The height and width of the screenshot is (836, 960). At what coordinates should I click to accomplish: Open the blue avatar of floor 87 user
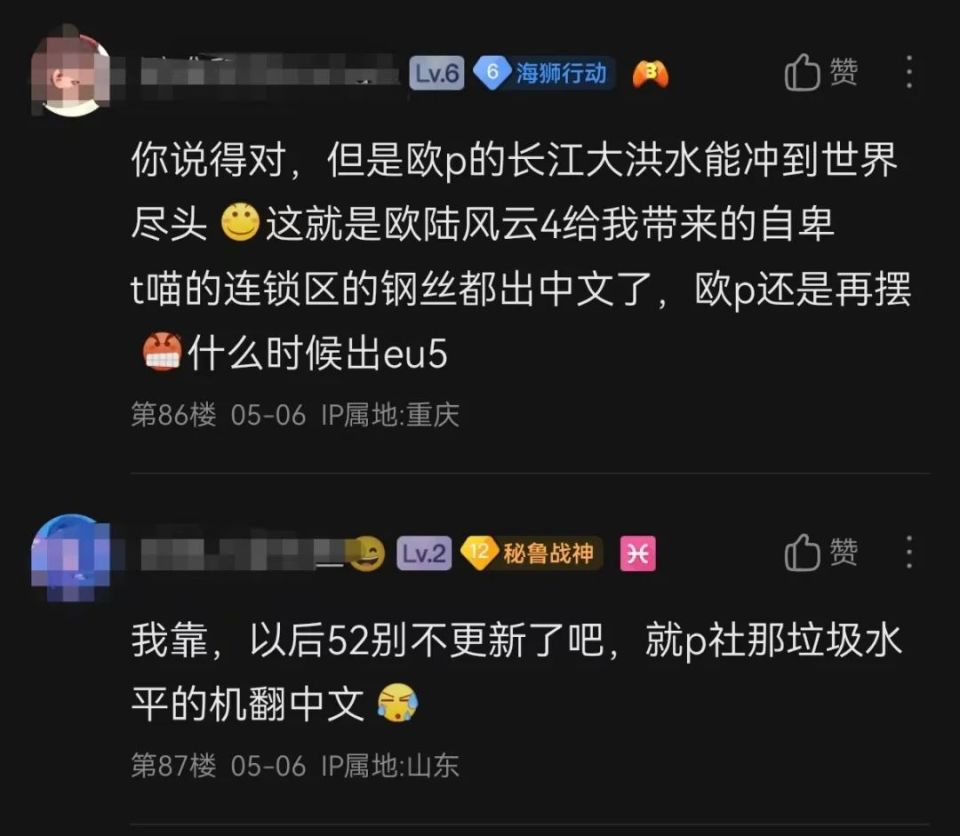click(x=70, y=554)
